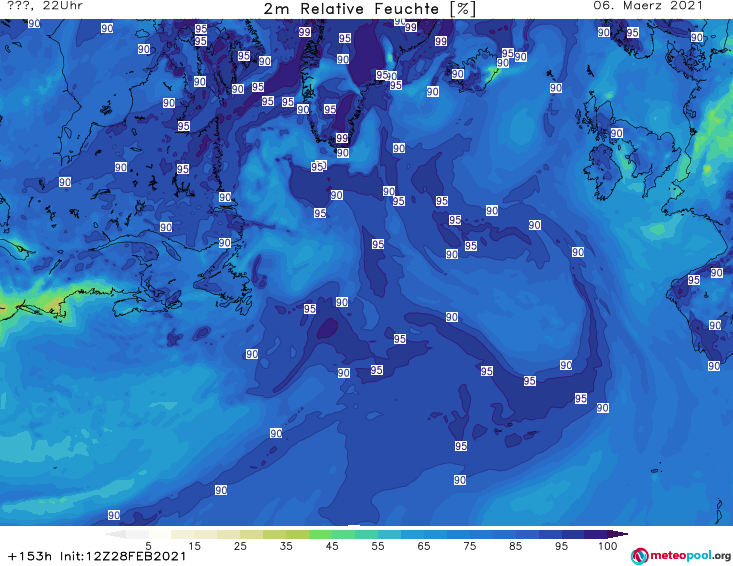Click the legend value '100'
This screenshot has width=733, height=566.
coord(607,546)
